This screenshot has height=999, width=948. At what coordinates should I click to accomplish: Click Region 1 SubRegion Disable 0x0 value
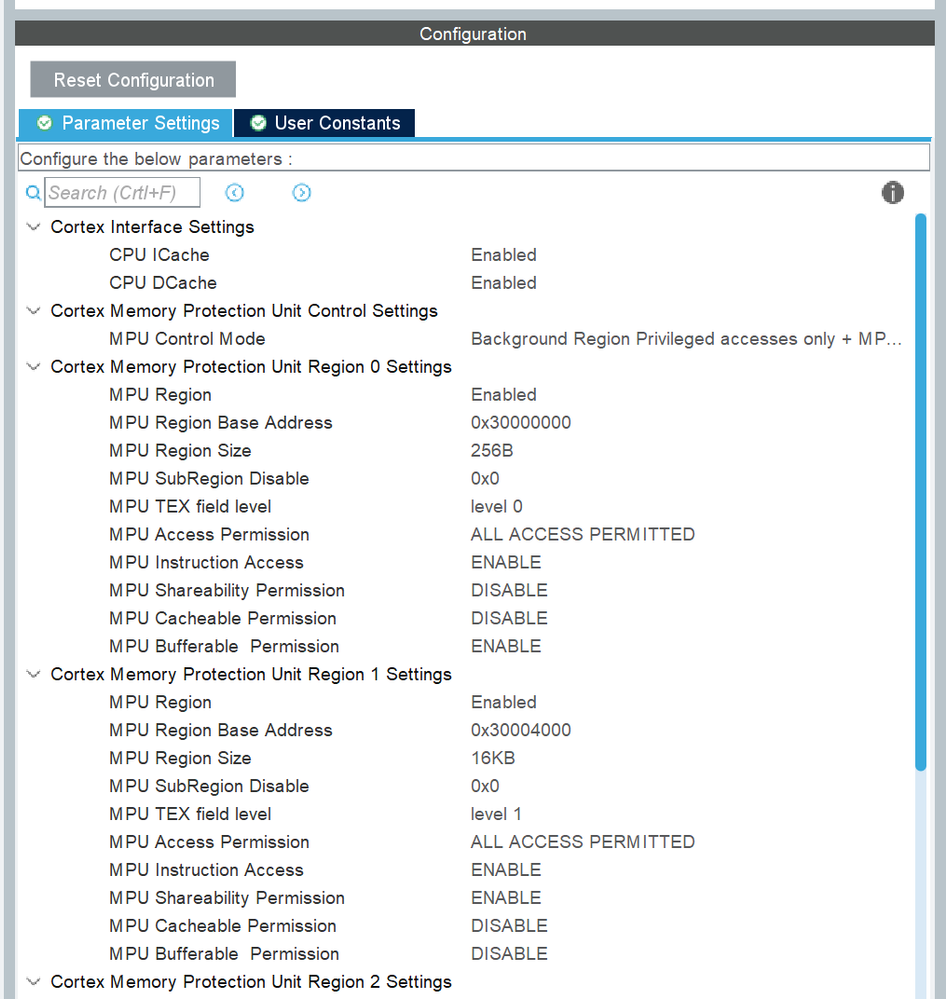(485, 786)
